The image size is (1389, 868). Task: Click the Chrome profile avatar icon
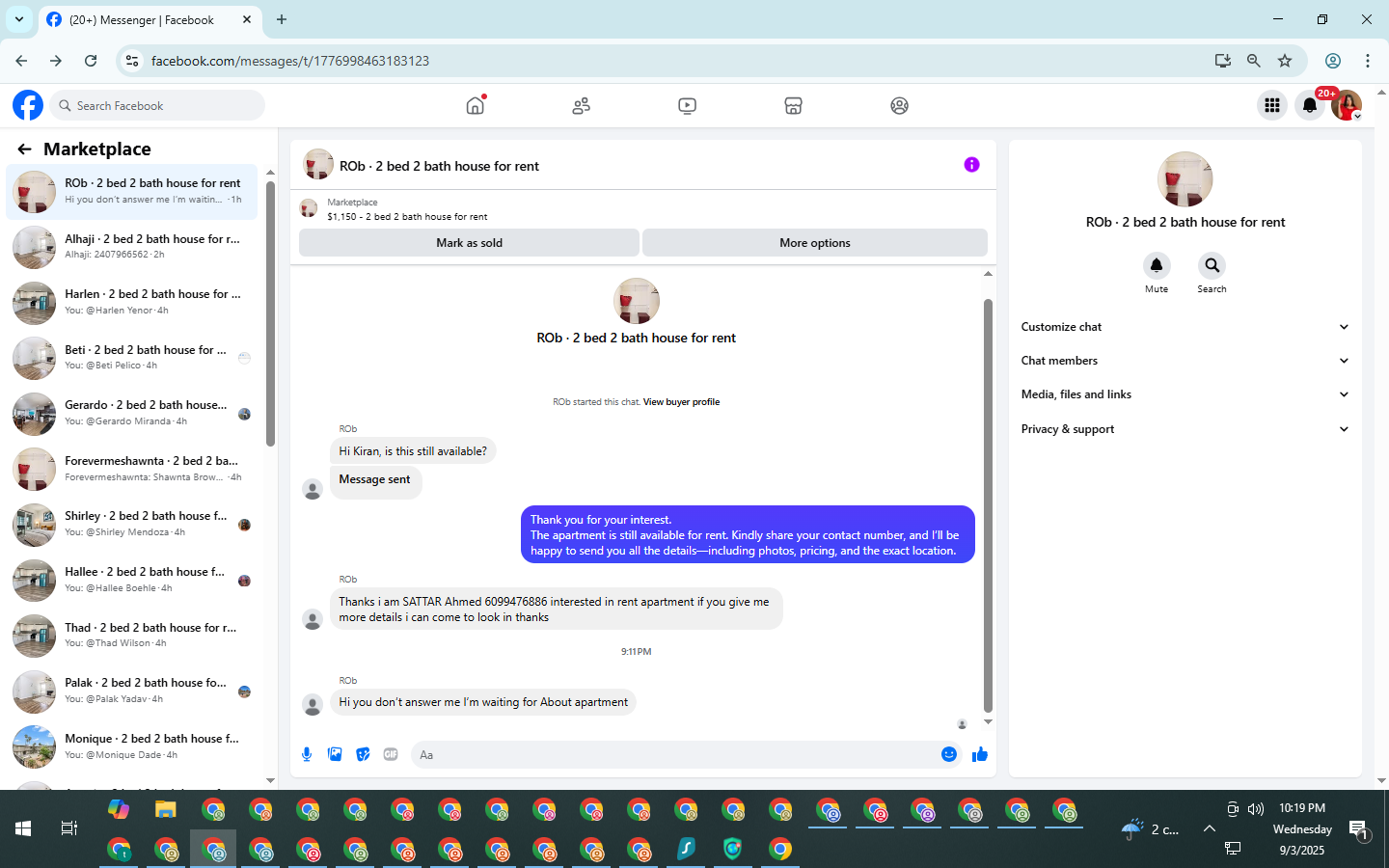tap(1333, 61)
